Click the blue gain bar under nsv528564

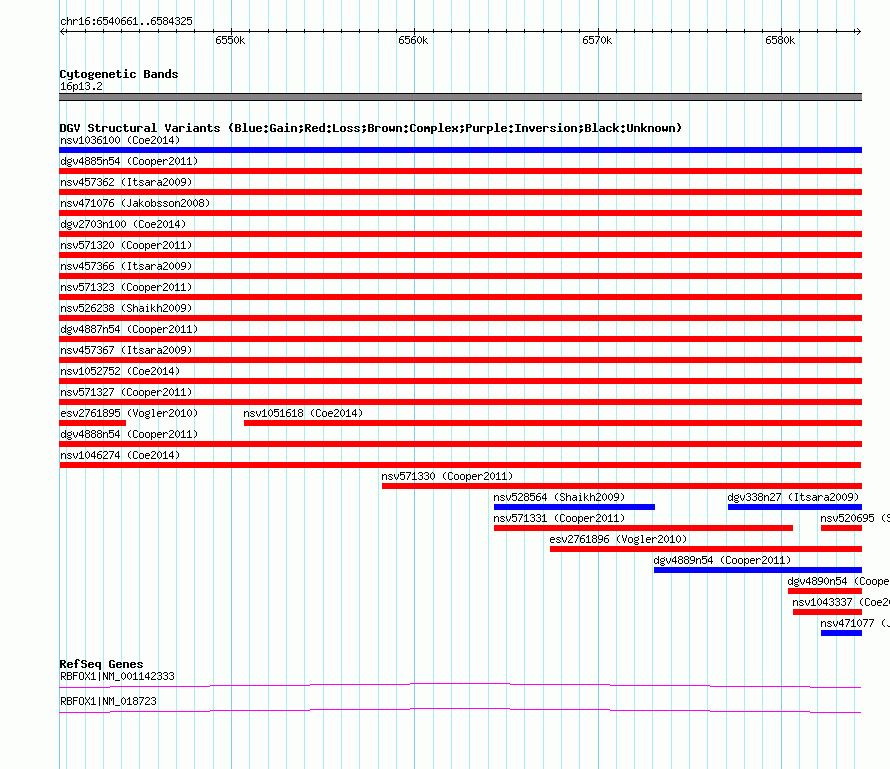pos(574,507)
